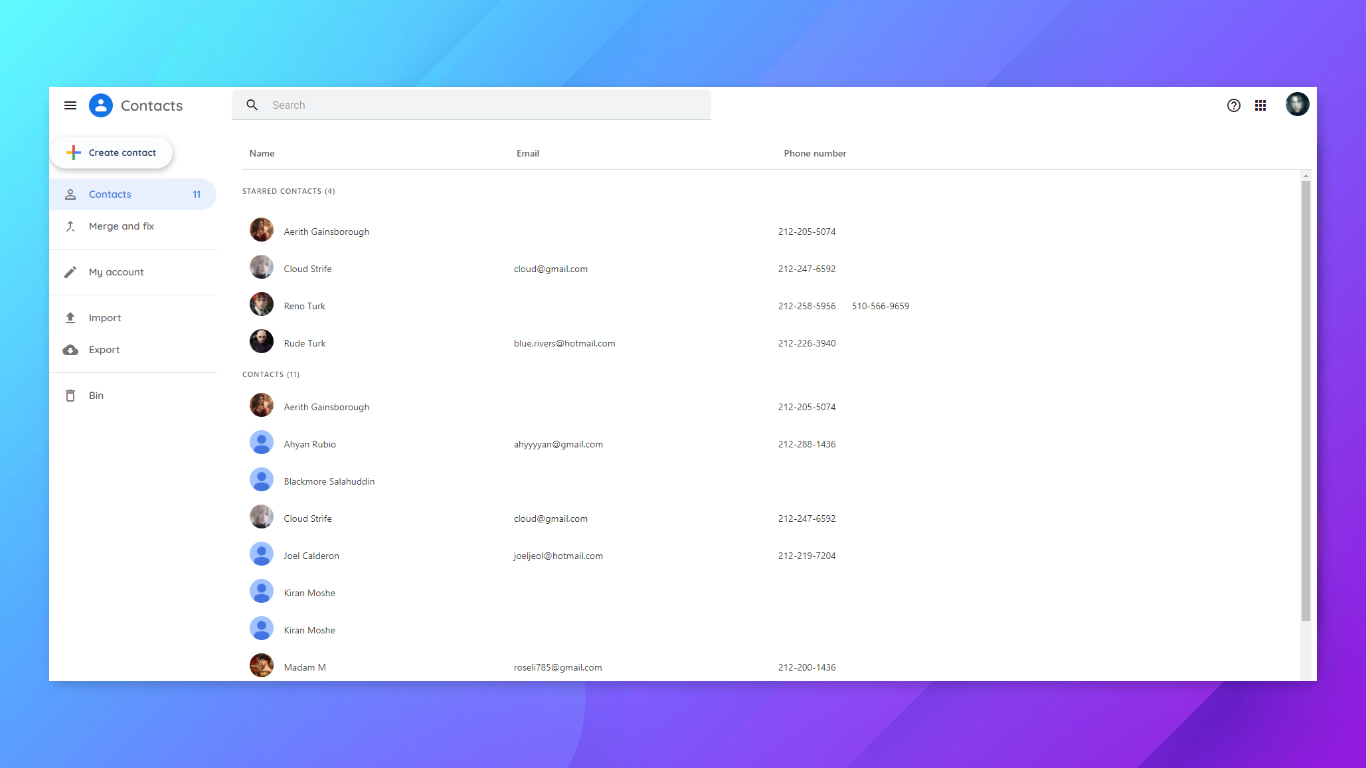Click email ahyyyyan@gmail.com
1366x768 pixels.
tap(558, 444)
